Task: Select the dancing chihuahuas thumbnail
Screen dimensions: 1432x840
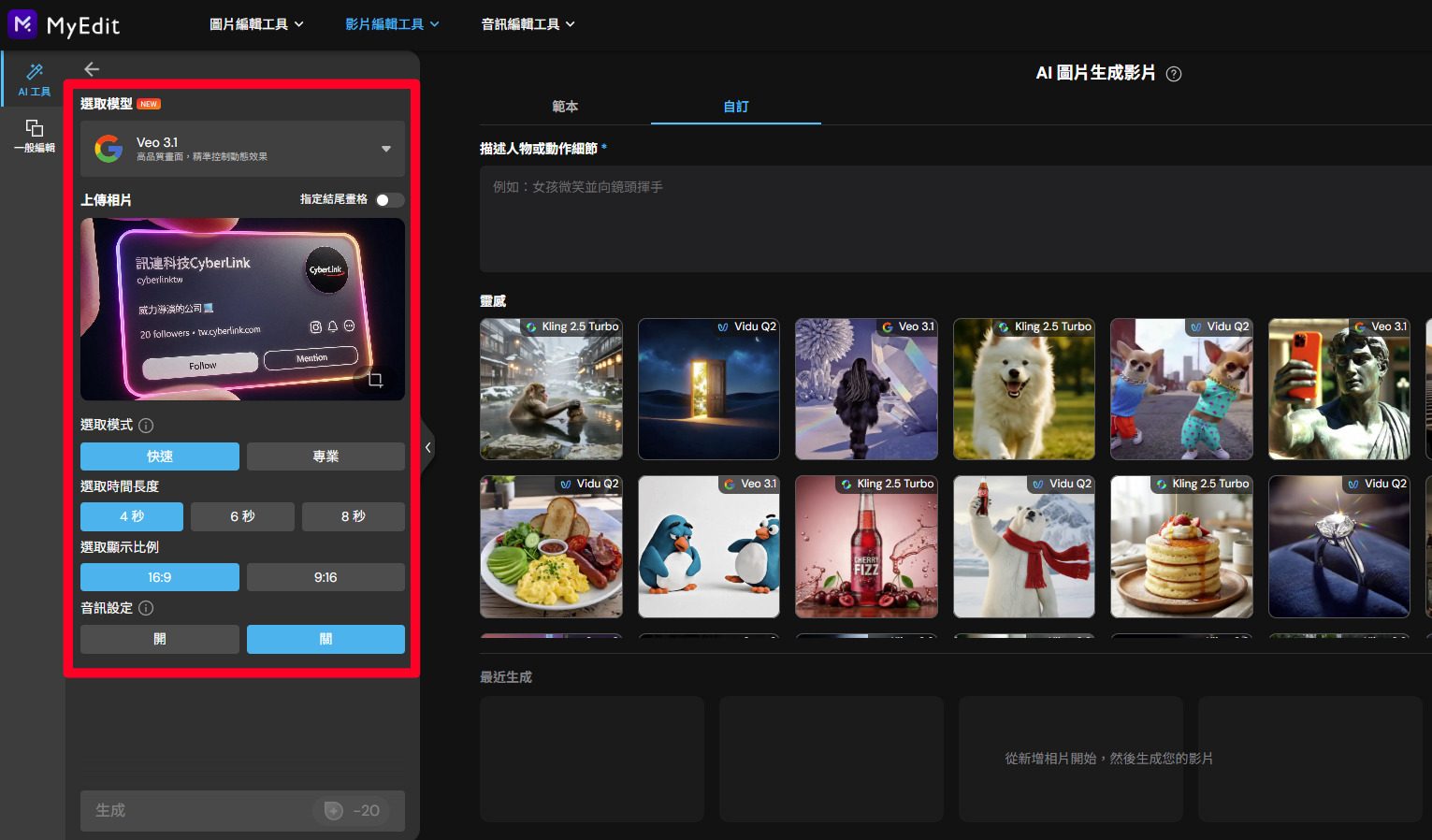Action: [1181, 389]
